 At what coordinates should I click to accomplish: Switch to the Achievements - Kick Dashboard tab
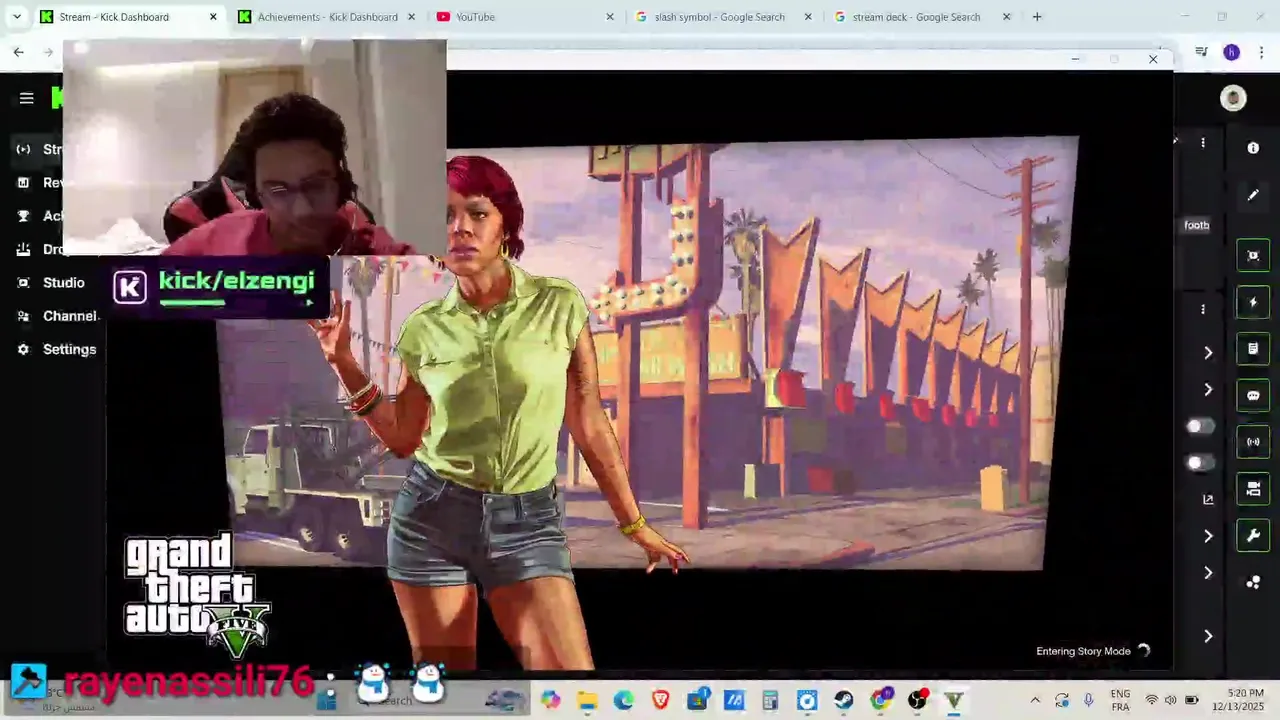coord(327,17)
